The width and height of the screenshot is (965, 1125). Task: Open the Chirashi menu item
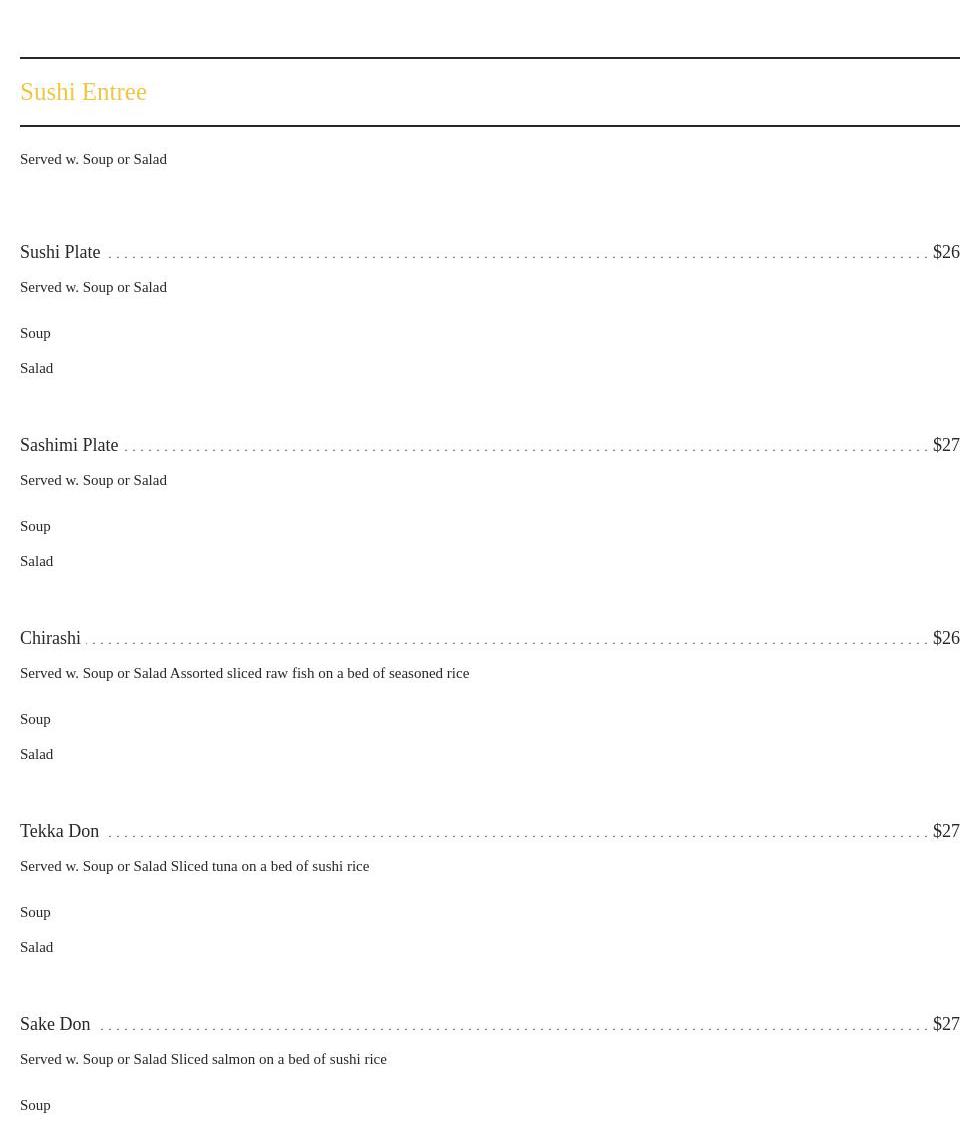pyautogui.click(x=50, y=638)
